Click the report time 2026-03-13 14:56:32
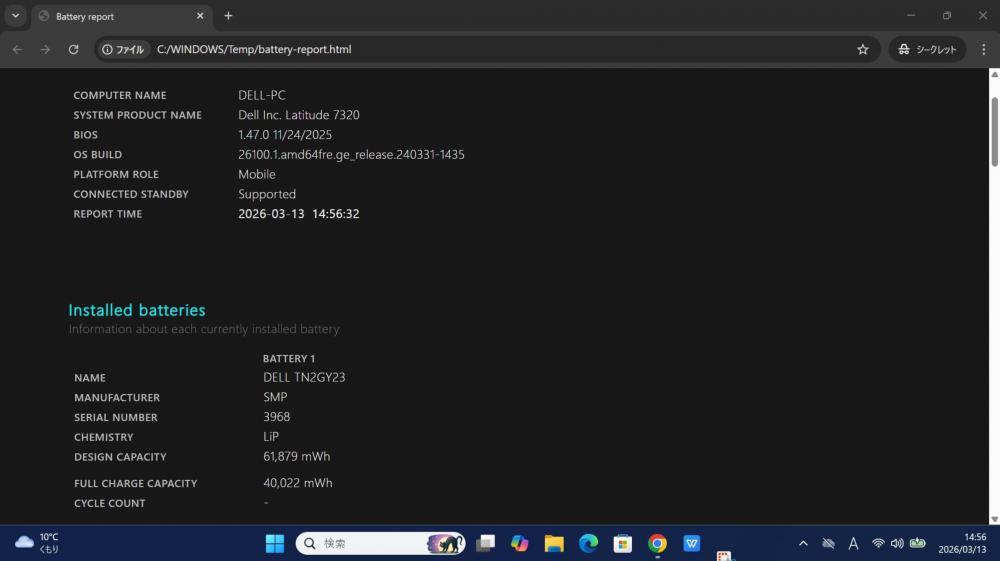The width and height of the screenshot is (1000, 561). pyautogui.click(x=298, y=214)
